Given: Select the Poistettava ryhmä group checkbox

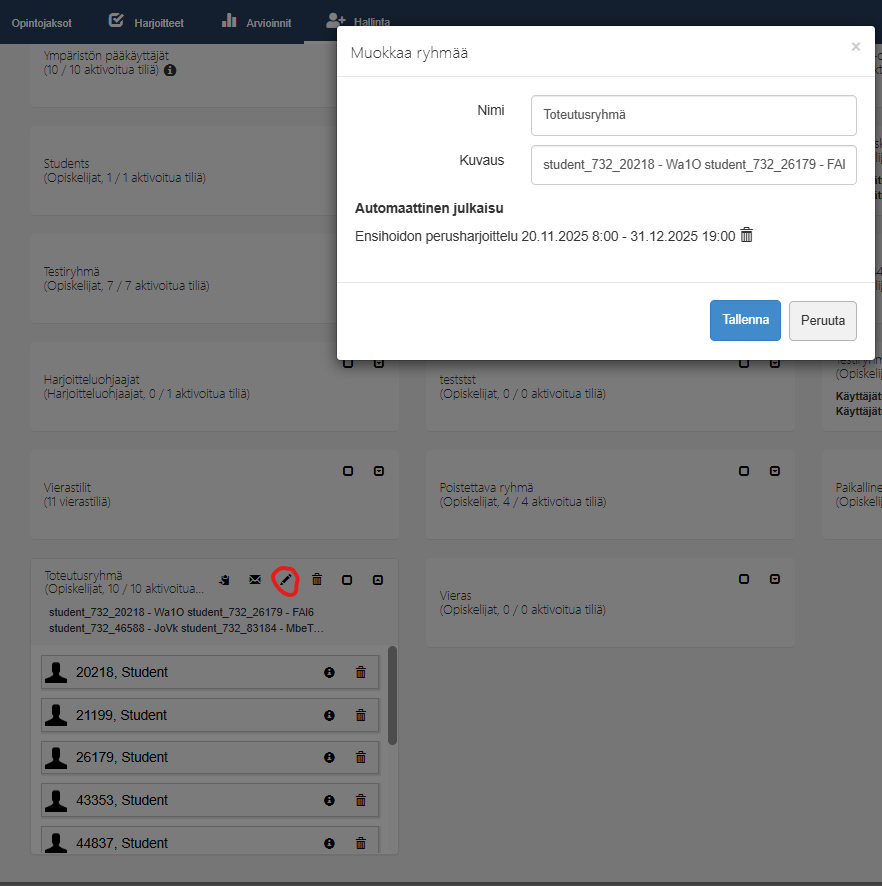Looking at the screenshot, I should (744, 471).
